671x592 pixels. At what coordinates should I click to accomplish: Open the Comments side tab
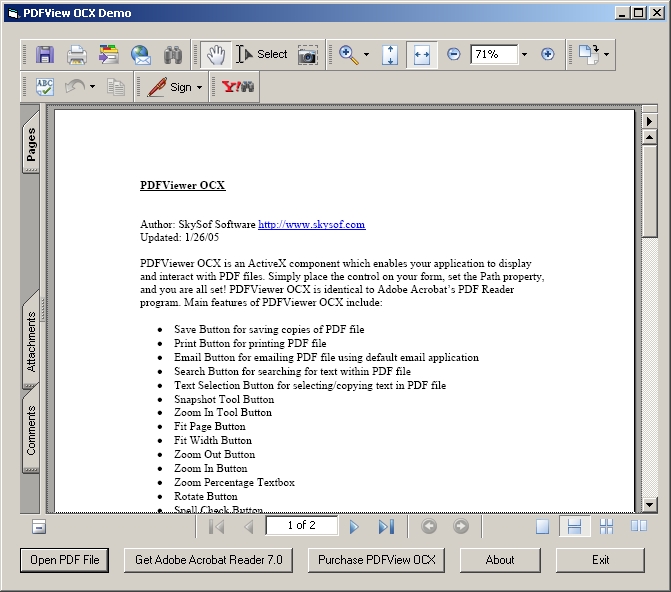click(x=31, y=430)
